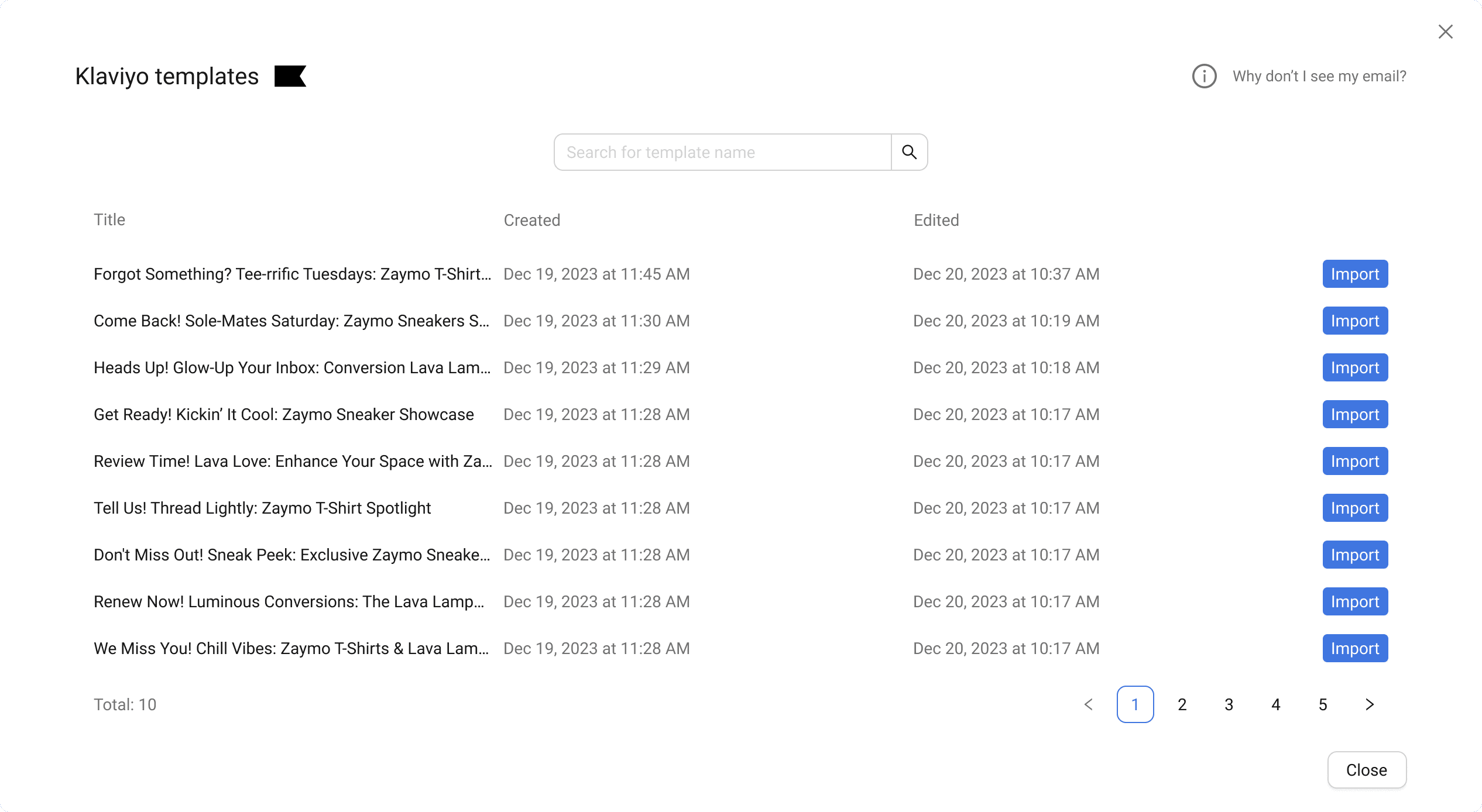Go to the previous page arrow
Image resolution: width=1482 pixels, height=812 pixels.
[x=1088, y=704]
